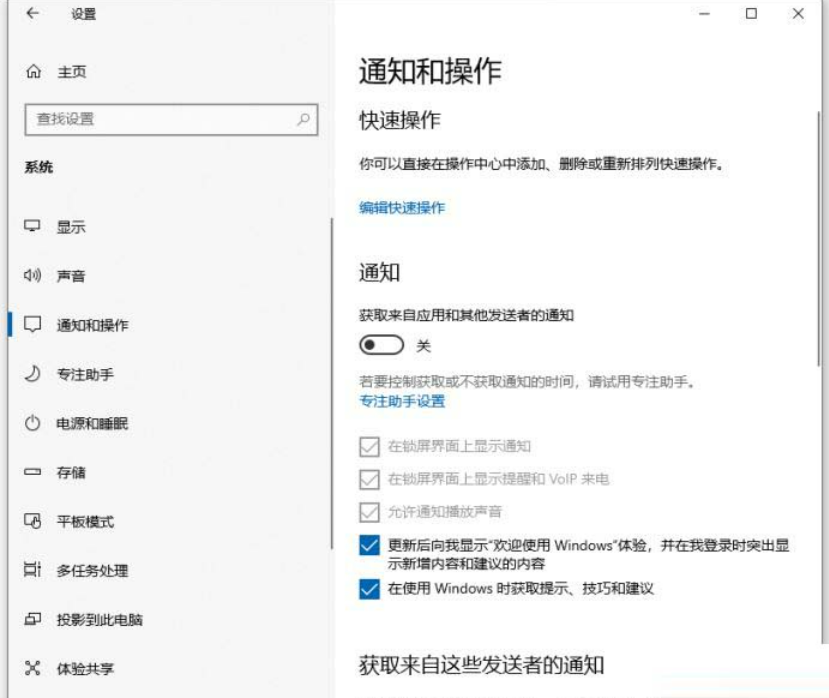Image resolution: width=829 pixels, height=698 pixels.
Task: Click the right pane vertical scrollbar
Action: pyautogui.click(x=819, y=238)
